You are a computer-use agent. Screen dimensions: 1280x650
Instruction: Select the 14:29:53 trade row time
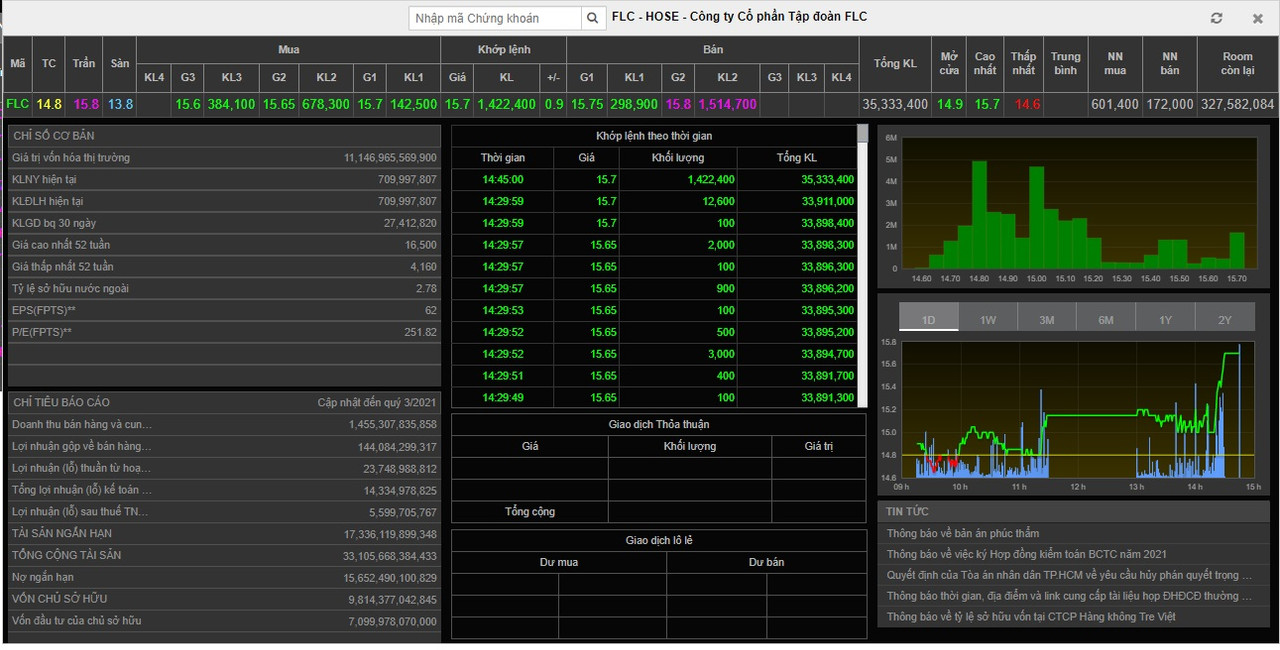click(502, 310)
